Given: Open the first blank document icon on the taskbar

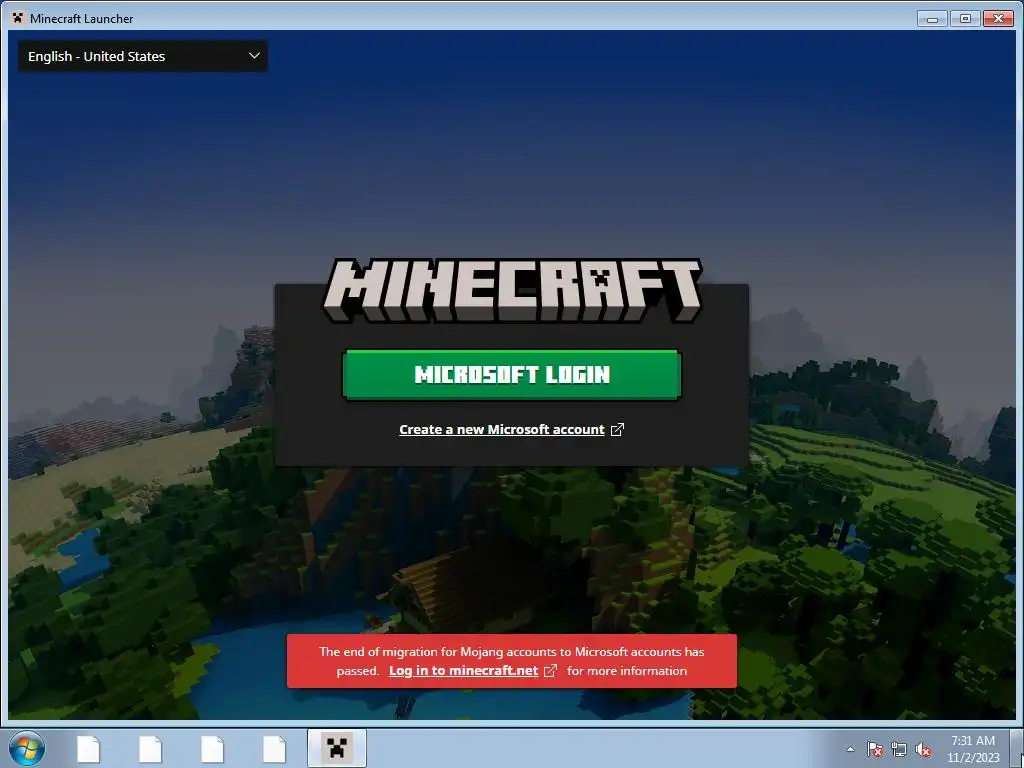Looking at the screenshot, I should tap(89, 749).
